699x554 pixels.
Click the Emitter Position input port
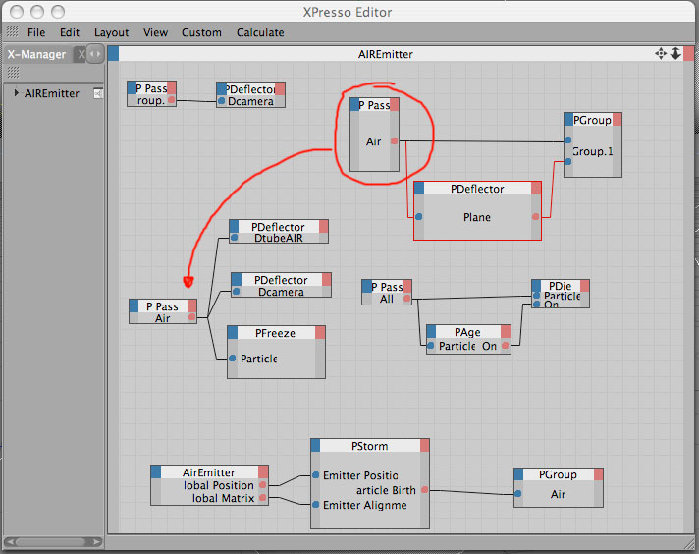pyautogui.click(x=316, y=475)
